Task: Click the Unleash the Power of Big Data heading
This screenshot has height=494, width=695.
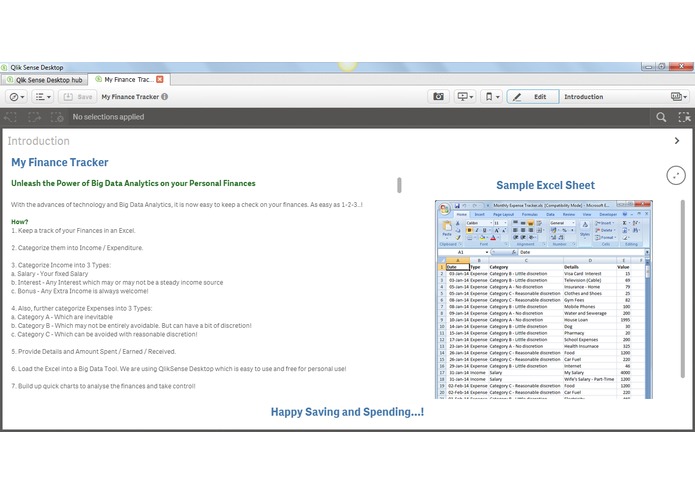Action: click(133, 183)
